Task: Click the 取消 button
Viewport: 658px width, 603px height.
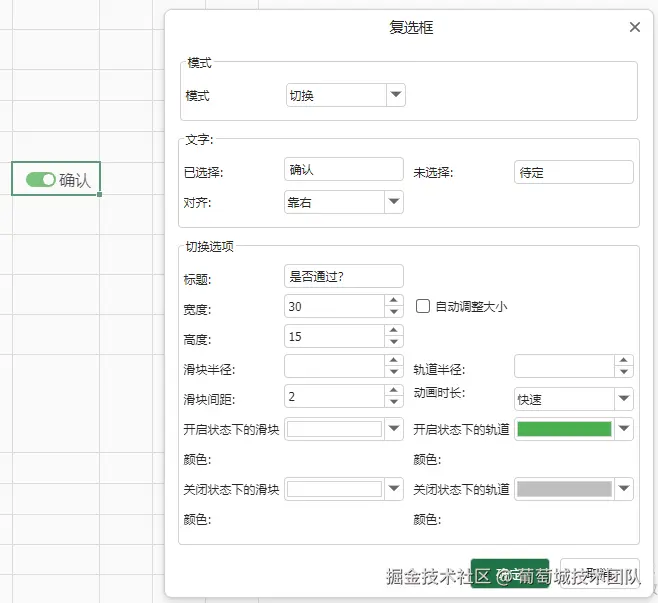Action: (600, 573)
